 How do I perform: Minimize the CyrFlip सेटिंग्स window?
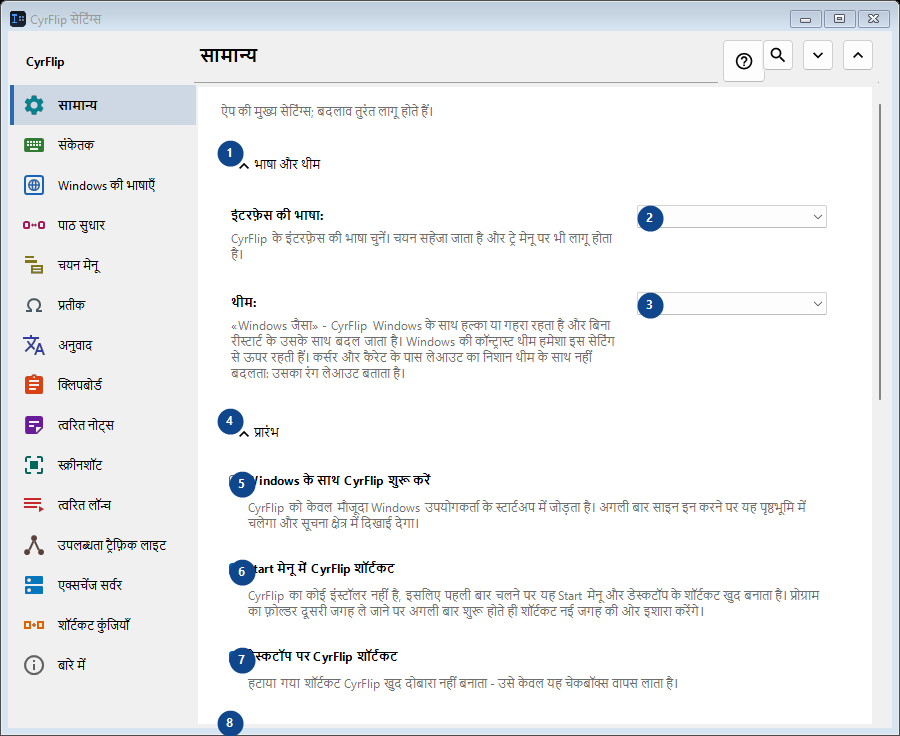805,19
